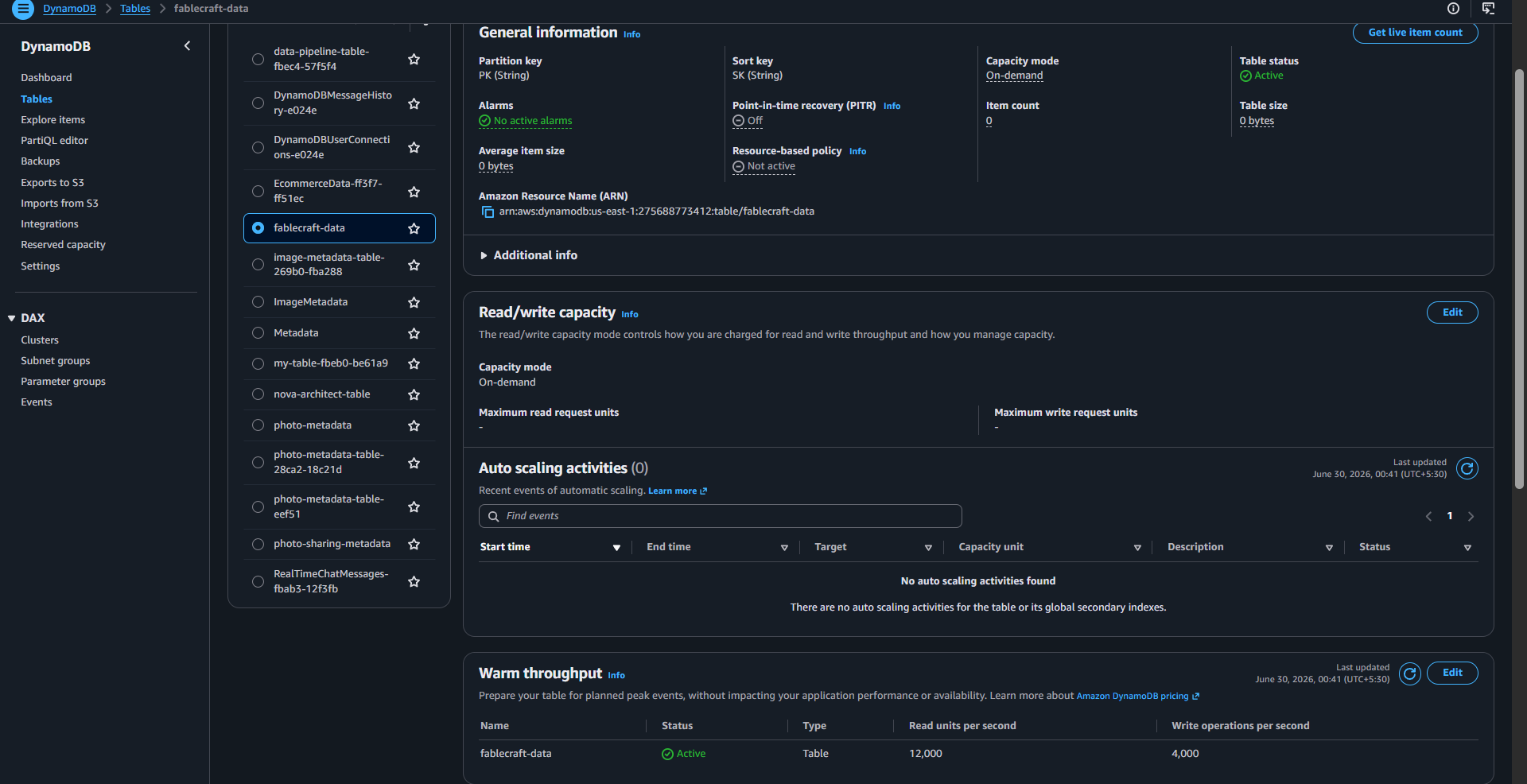Click the Get live item count button
Image resolution: width=1527 pixels, height=784 pixels.
[x=1415, y=33]
